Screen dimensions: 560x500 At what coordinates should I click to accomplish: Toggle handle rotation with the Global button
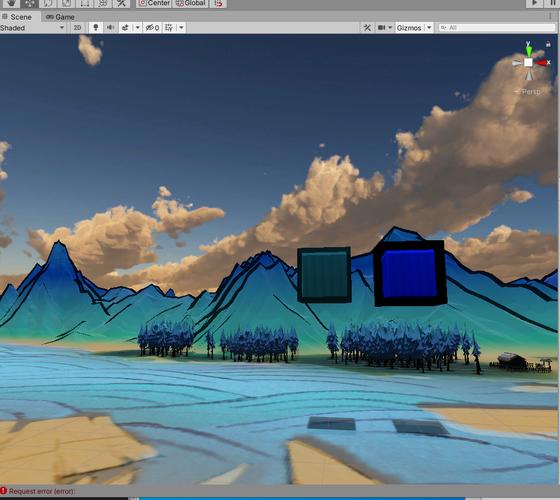pyautogui.click(x=190, y=3)
